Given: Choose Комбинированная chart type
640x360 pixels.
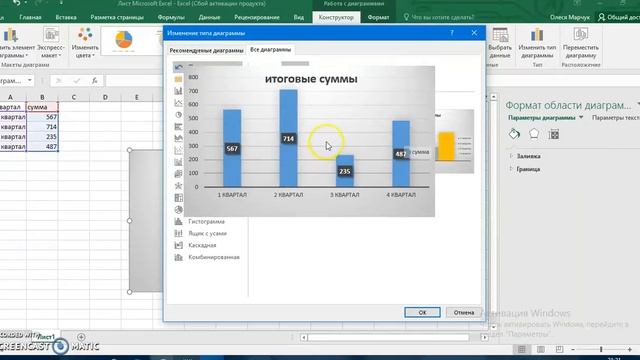Looking at the screenshot, I should coord(214,257).
